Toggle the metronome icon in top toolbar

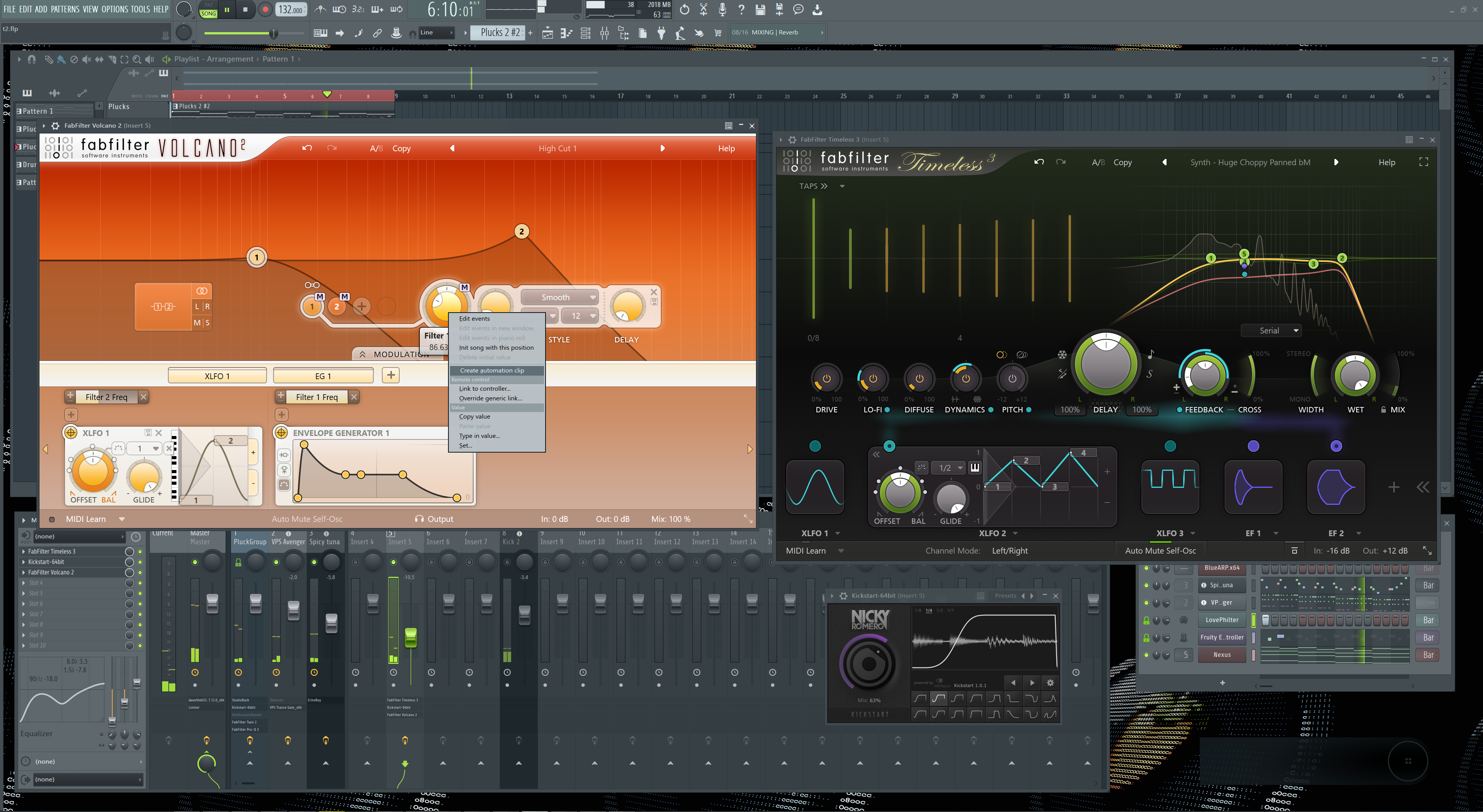[x=321, y=9]
